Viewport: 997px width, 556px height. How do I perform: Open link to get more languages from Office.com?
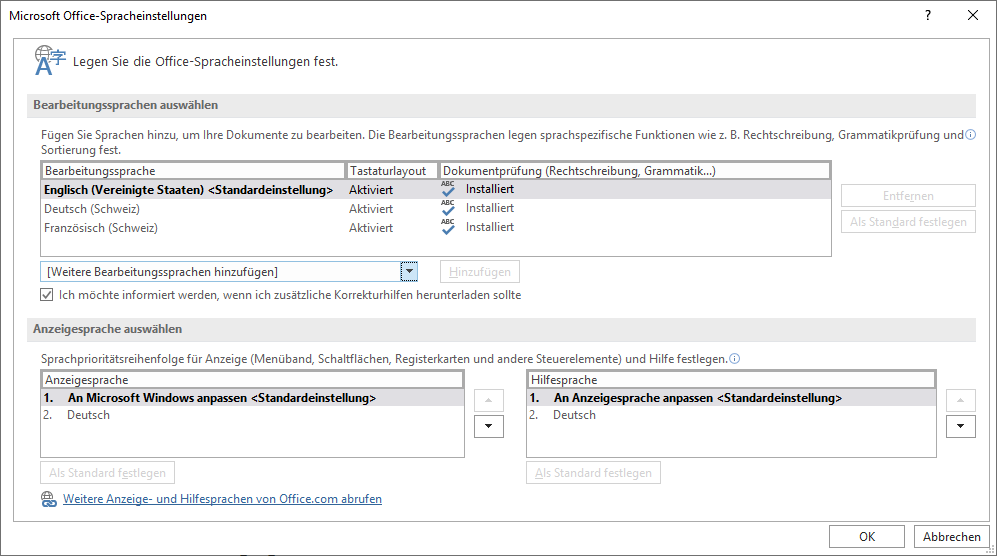[222, 499]
